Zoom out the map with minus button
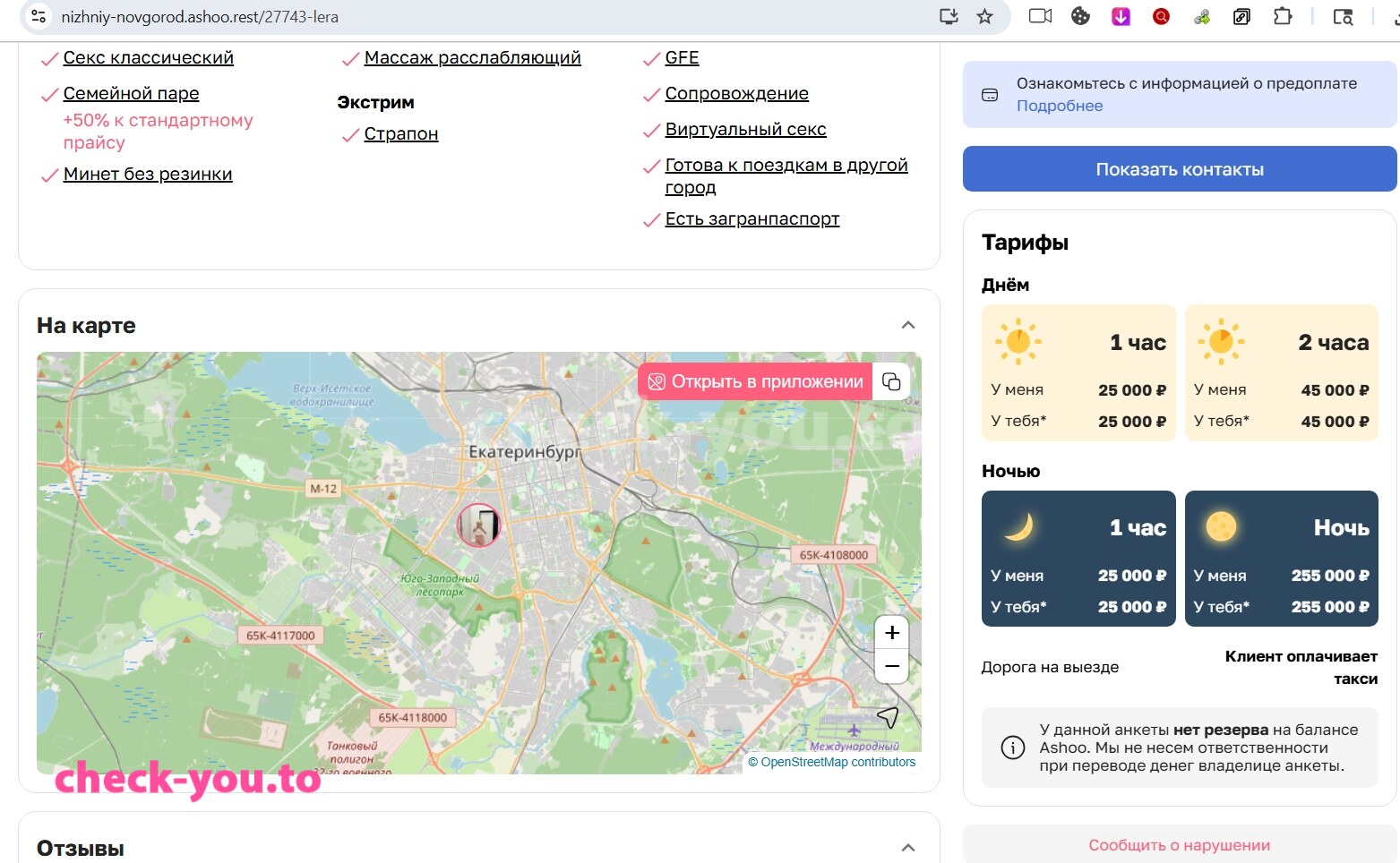1400x863 pixels. tap(892, 666)
